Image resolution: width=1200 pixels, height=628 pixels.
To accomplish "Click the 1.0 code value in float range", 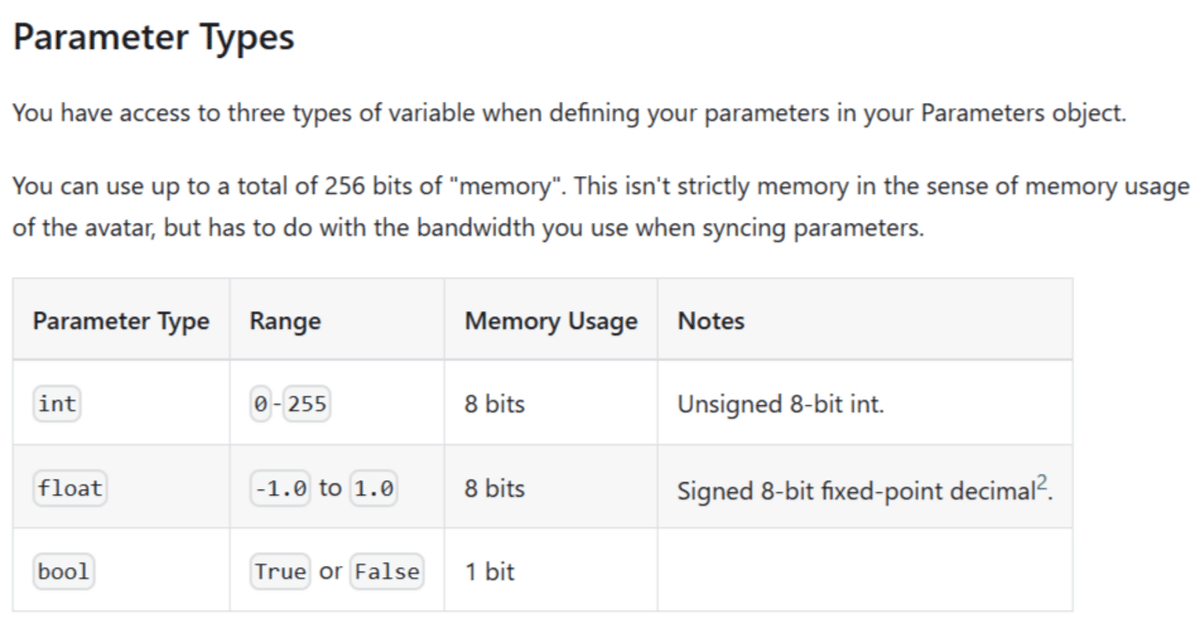I will pos(375,488).
